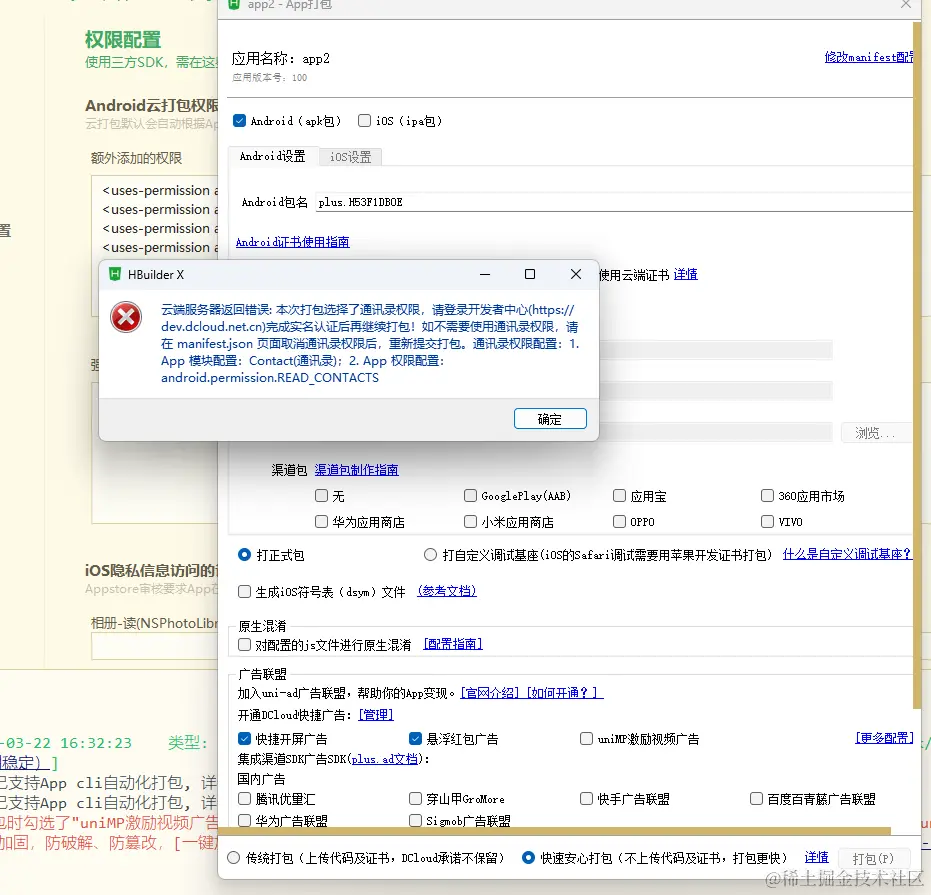
Task: Click the 打包(P) button
Action: pyautogui.click(x=874, y=857)
